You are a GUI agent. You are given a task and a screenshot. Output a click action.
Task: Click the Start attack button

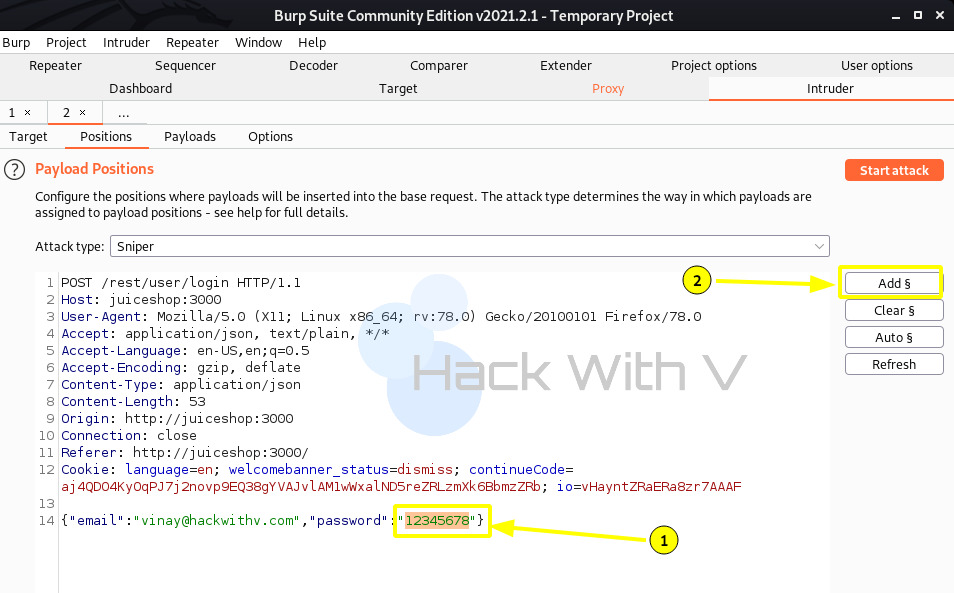pos(894,170)
